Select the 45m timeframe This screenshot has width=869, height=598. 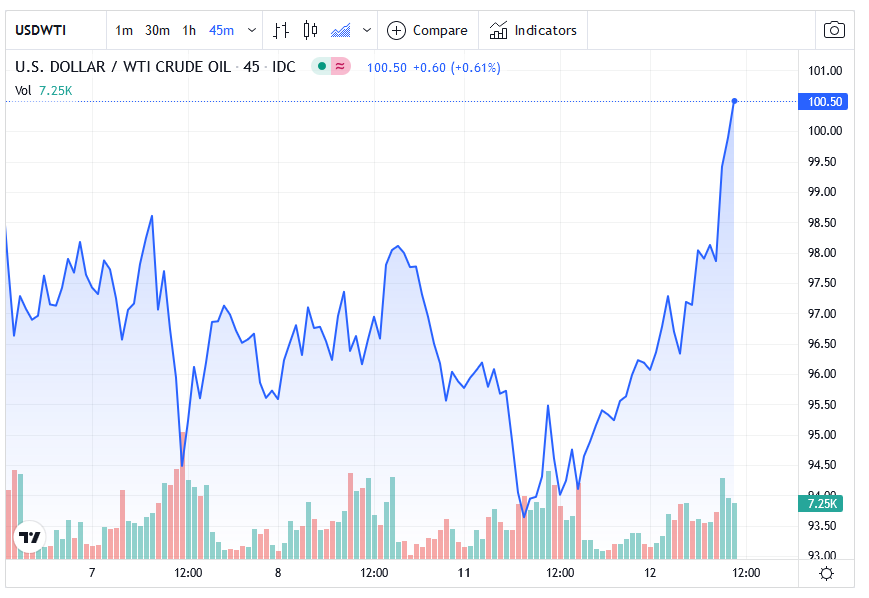click(221, 30)
